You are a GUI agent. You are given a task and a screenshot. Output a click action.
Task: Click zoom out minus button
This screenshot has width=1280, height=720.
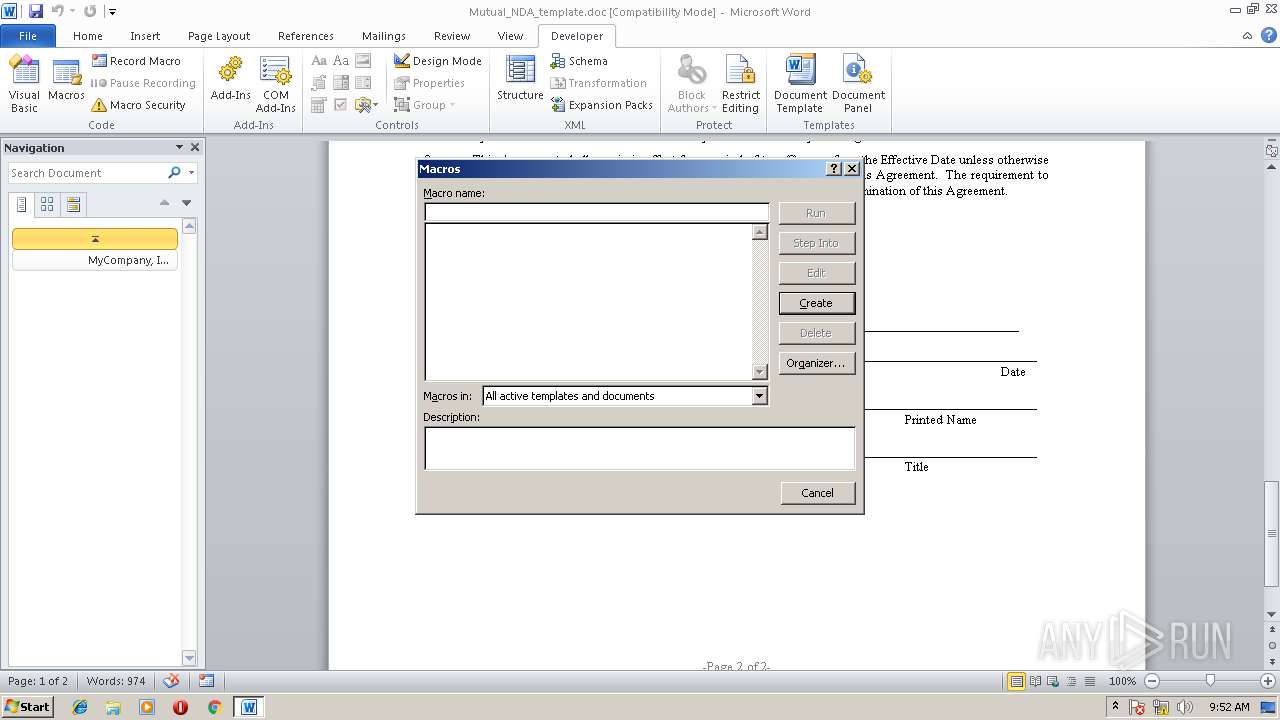pyautogui.click(x=1151, y=681)
